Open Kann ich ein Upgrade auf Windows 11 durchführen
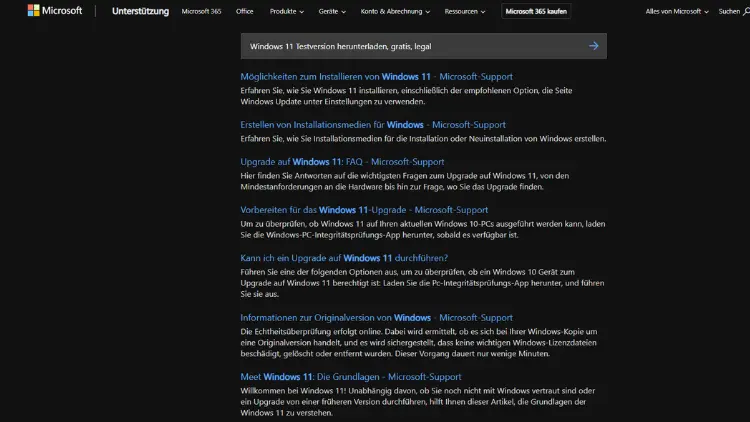Image resolution: width=750 pixels, height=422 pixels. (344, 258)
